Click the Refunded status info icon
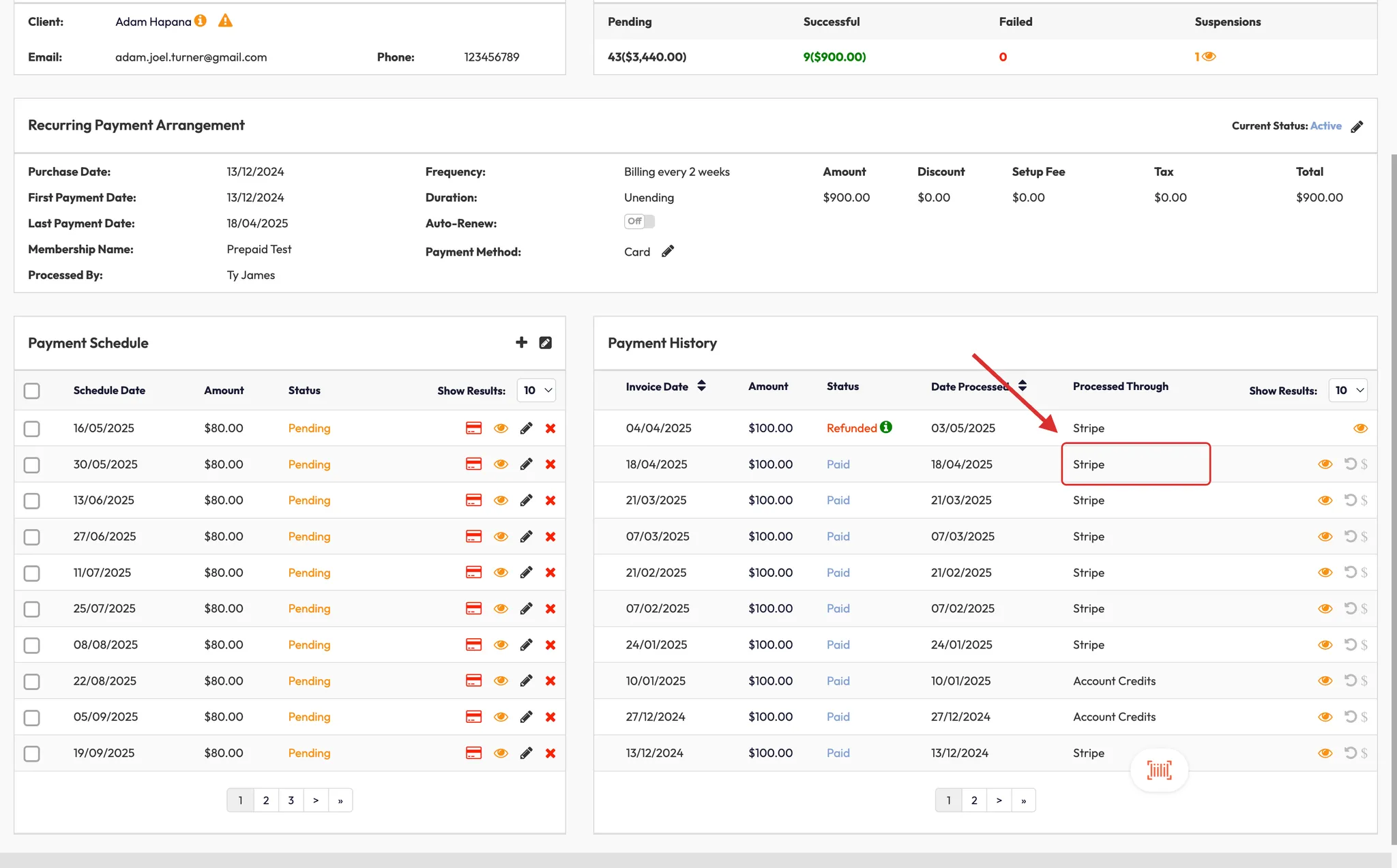 [885, 428]
